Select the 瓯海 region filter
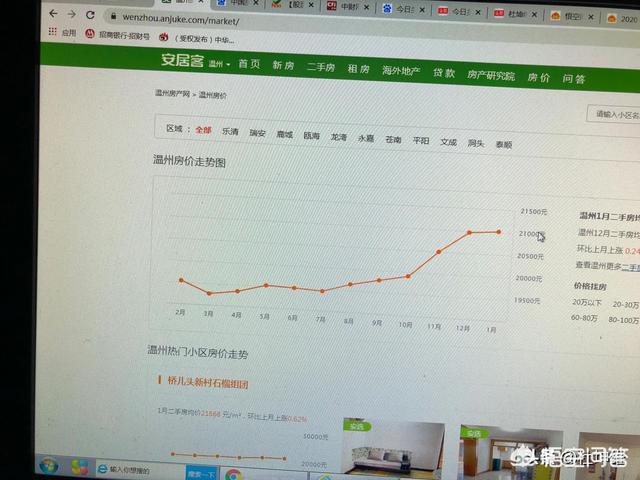Screen dimensions: 640x480 point(311,136)
